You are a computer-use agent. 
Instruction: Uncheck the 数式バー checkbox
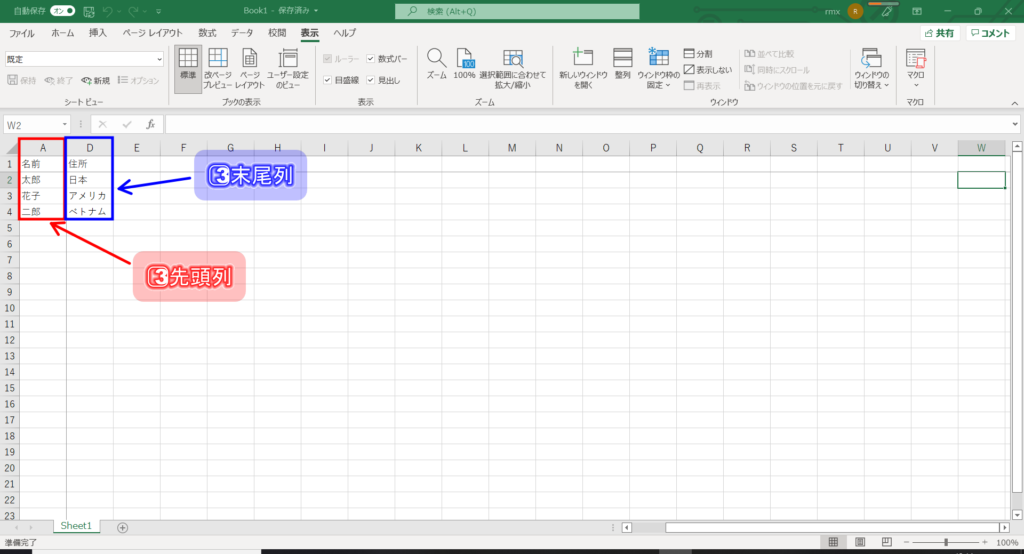point(371,59)
